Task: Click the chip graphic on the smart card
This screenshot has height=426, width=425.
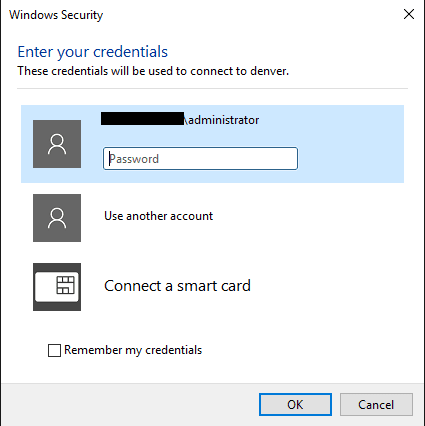Action: pyautogui.click(x=65, y=285)
